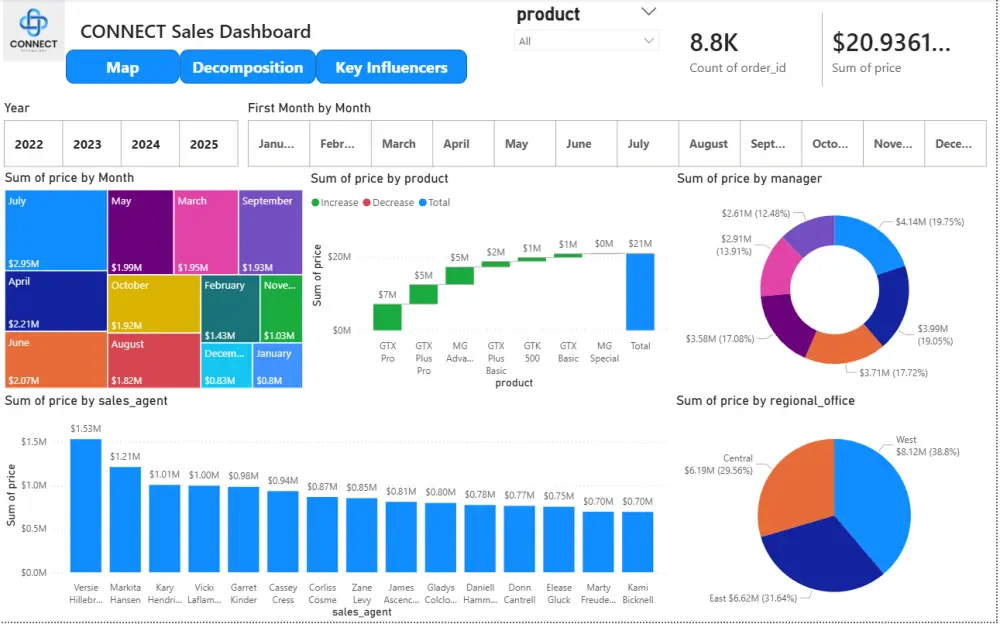Click Garret Kinder's $0.98M bar

(244, 530)
